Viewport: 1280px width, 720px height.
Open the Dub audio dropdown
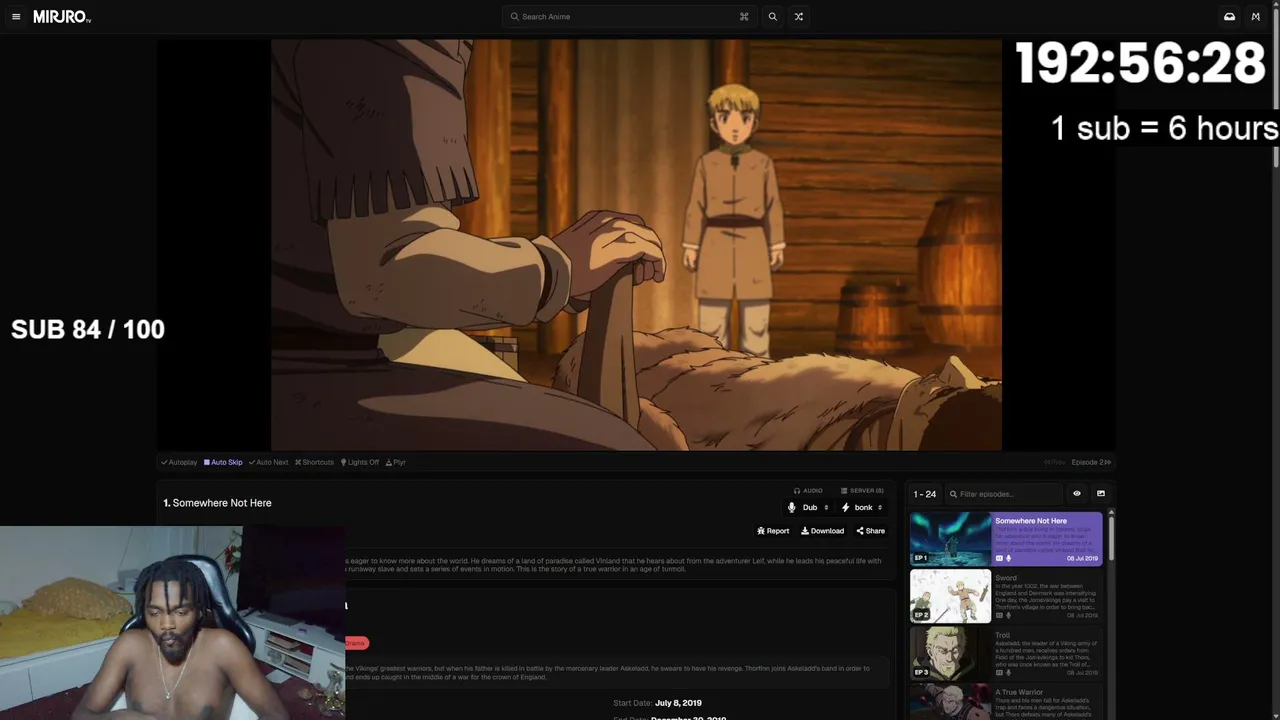coord(809,508)
